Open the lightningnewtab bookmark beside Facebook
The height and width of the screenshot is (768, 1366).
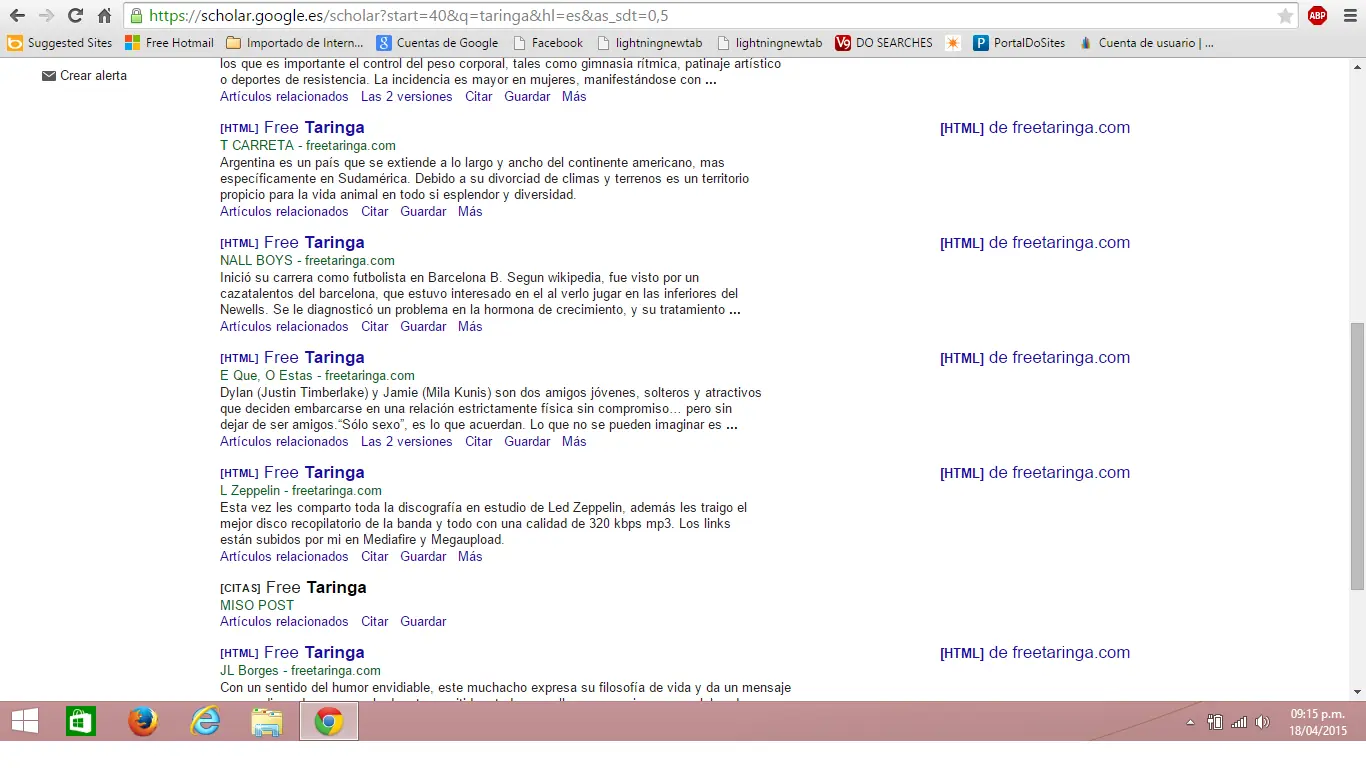[649, 43]
